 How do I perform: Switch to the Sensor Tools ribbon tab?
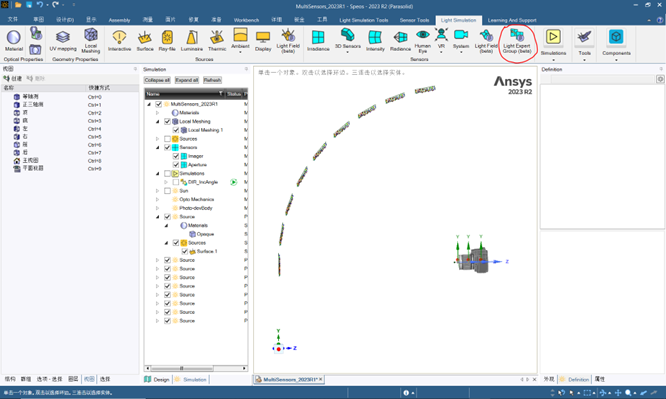pyautogui.click(x=414, y=20)
